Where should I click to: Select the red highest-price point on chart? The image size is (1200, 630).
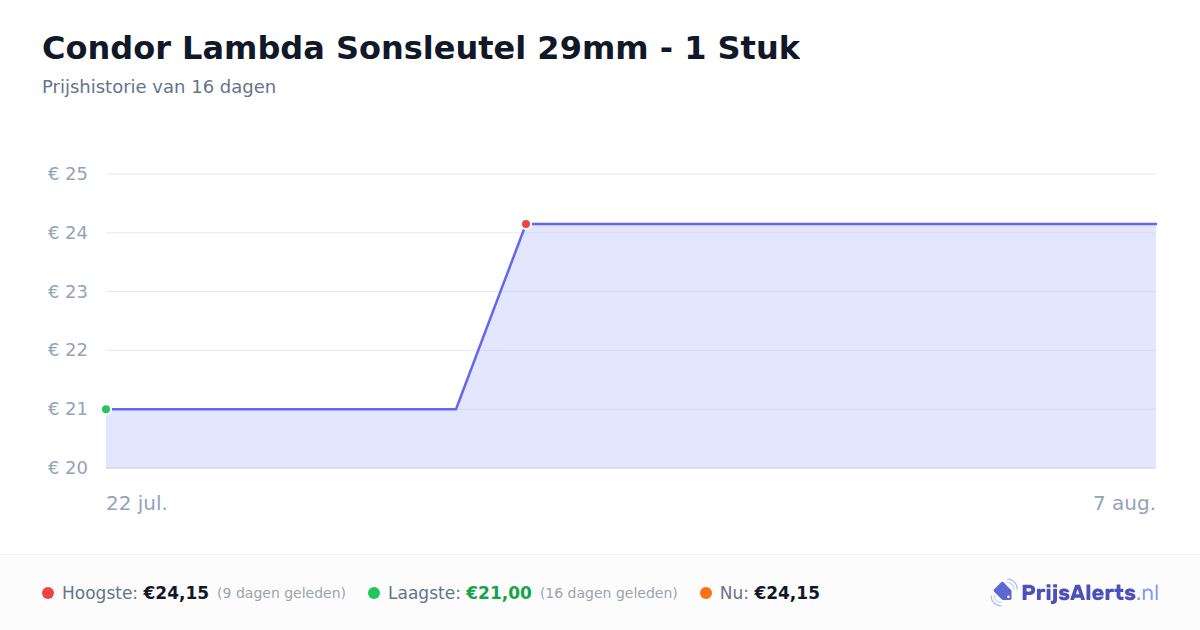526,224
